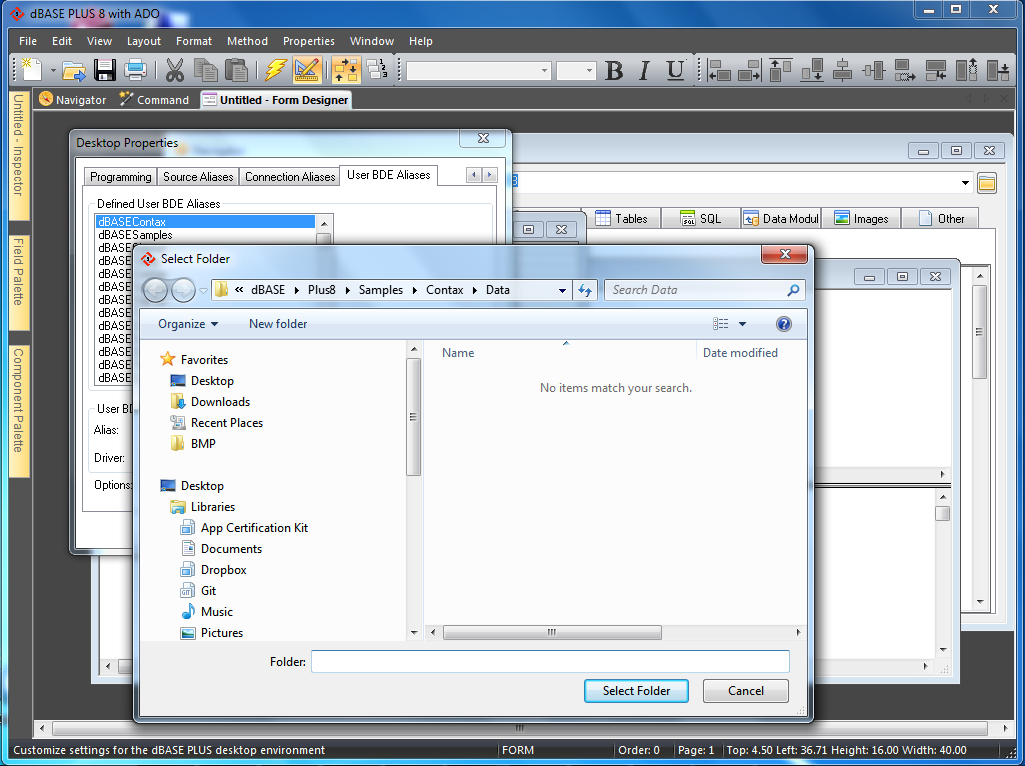Sort by the Date modified column header
Viewport: 1025px width, 766px height.
[740, 353]
